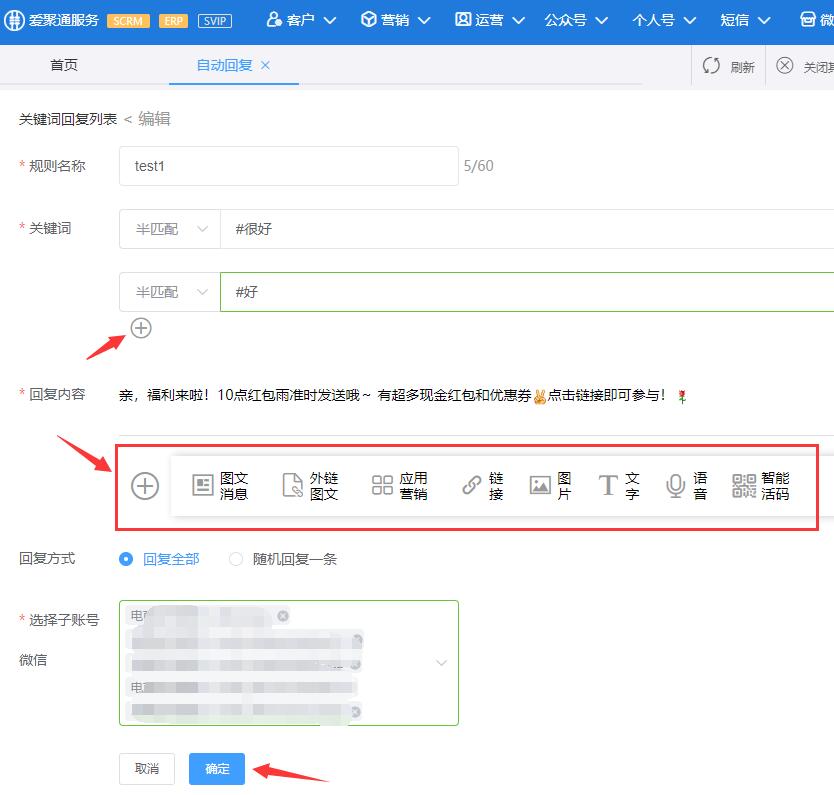This screenshot has height=795, width=834.
Task: Open the first 半匹配 match-type dropdown
Action: click(168, 228)
